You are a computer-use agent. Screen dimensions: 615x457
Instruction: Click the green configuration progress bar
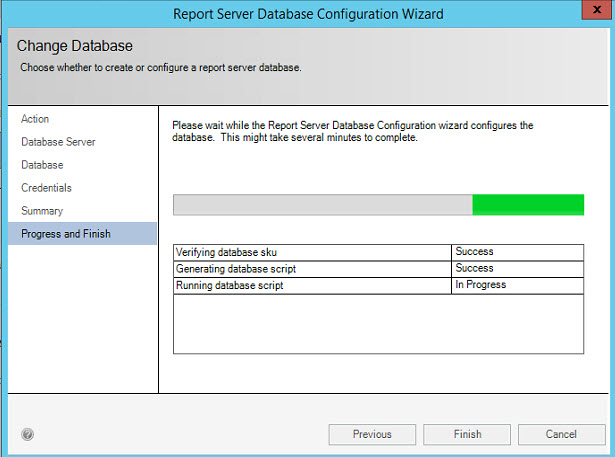378,205
